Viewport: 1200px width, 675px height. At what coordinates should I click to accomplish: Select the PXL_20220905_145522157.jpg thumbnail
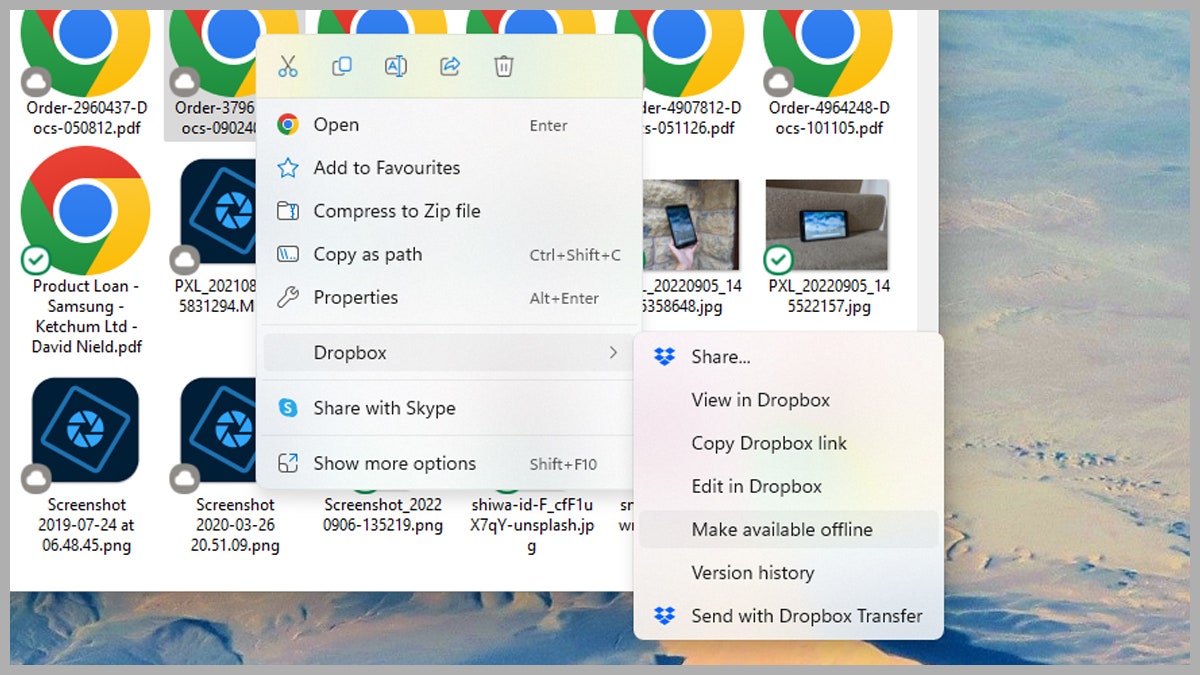[827, 226]
